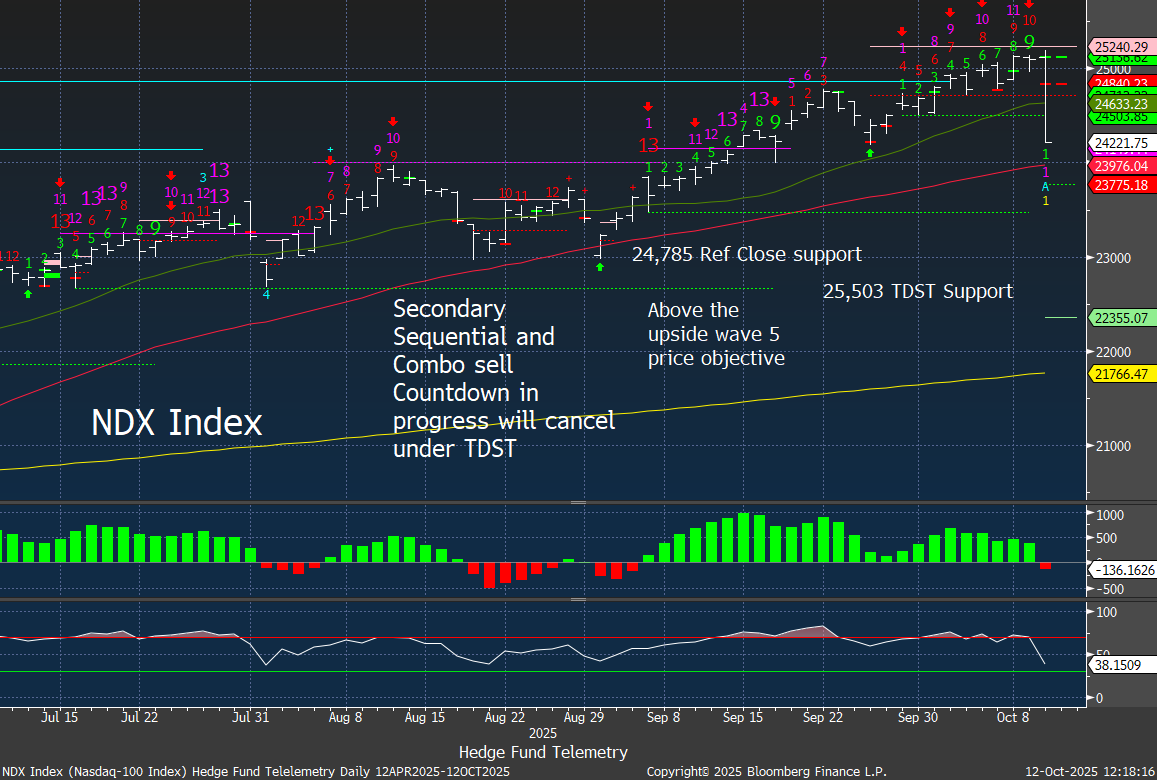
Task: Click the large magenta 13 near Sep 15
Action: click(x=759, y=99)
